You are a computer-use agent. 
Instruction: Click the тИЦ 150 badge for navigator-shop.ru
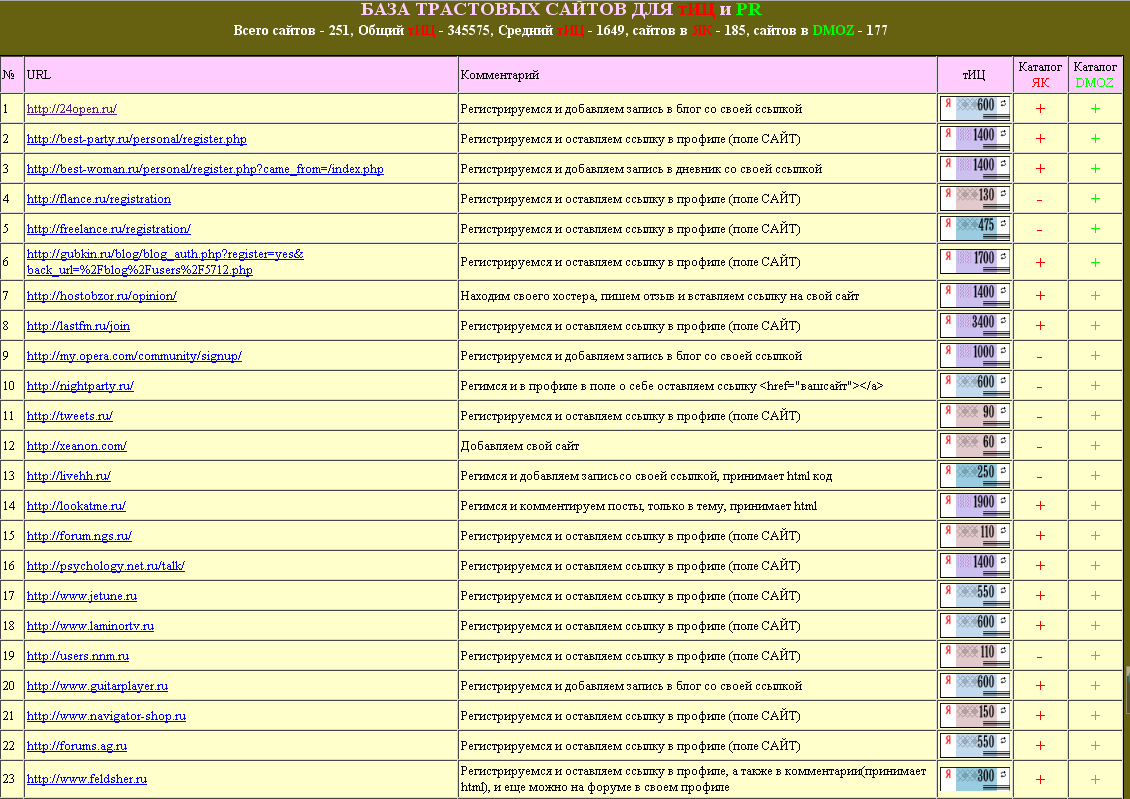pyautogui.click(x=975, y=715)
